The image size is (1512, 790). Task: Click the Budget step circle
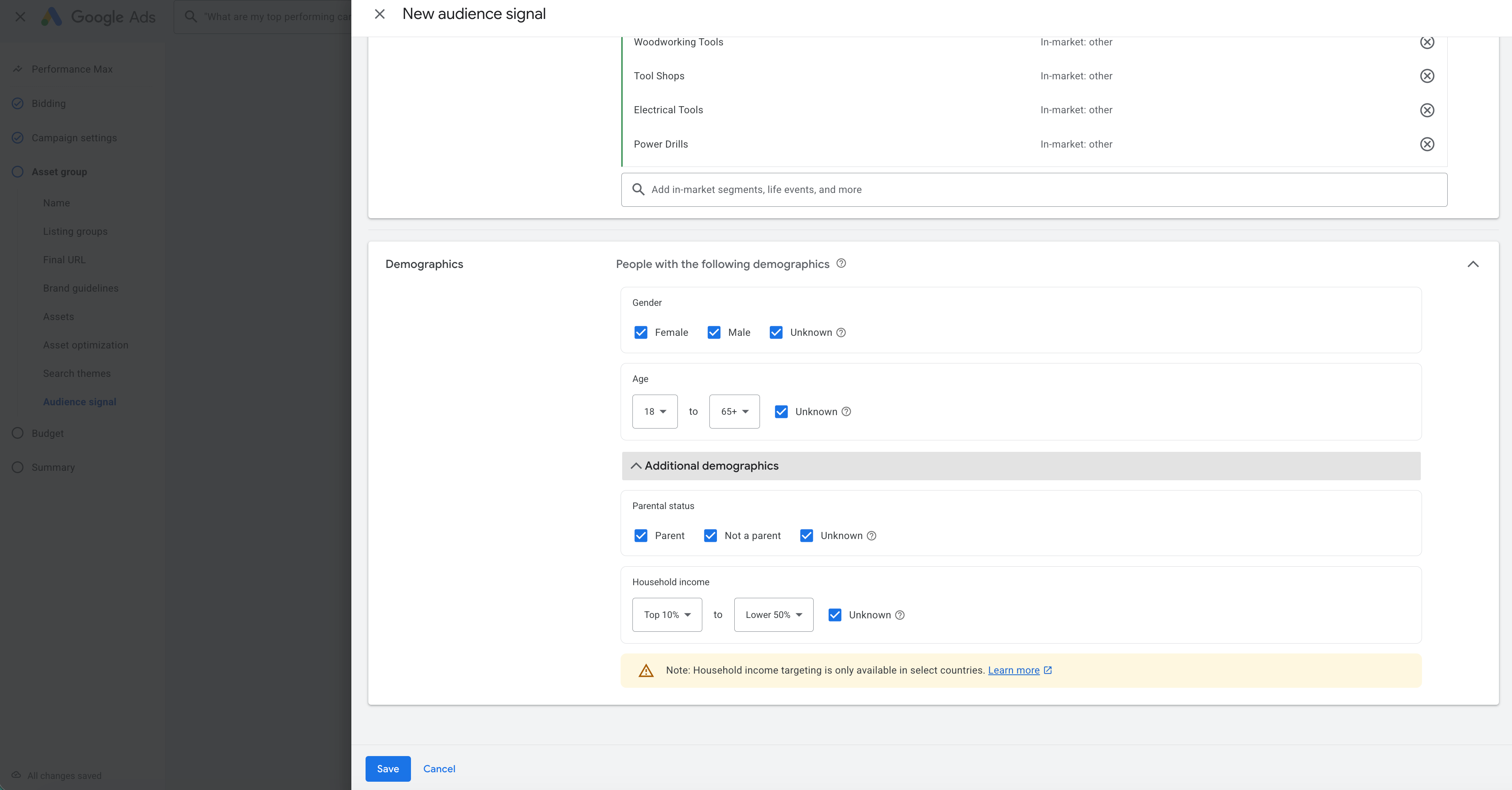click(x=18, y=433)
